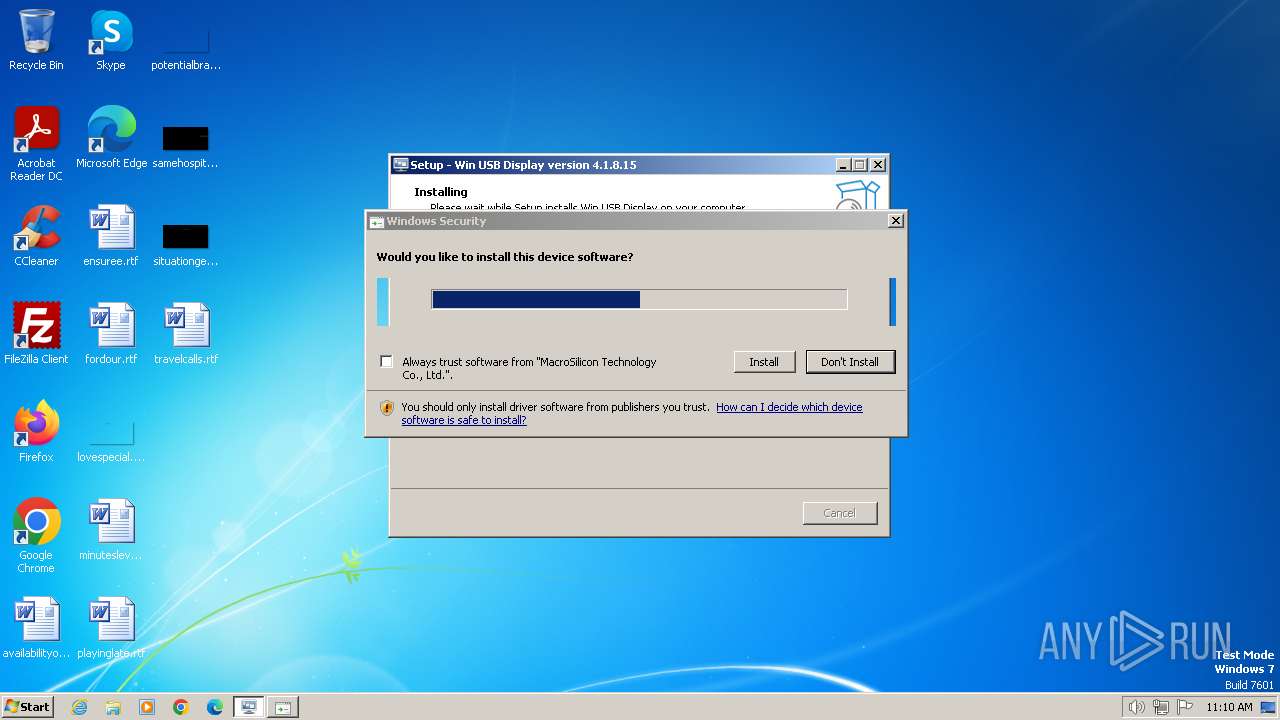Click the volume speaker tray icon

tap(1137, 707)
